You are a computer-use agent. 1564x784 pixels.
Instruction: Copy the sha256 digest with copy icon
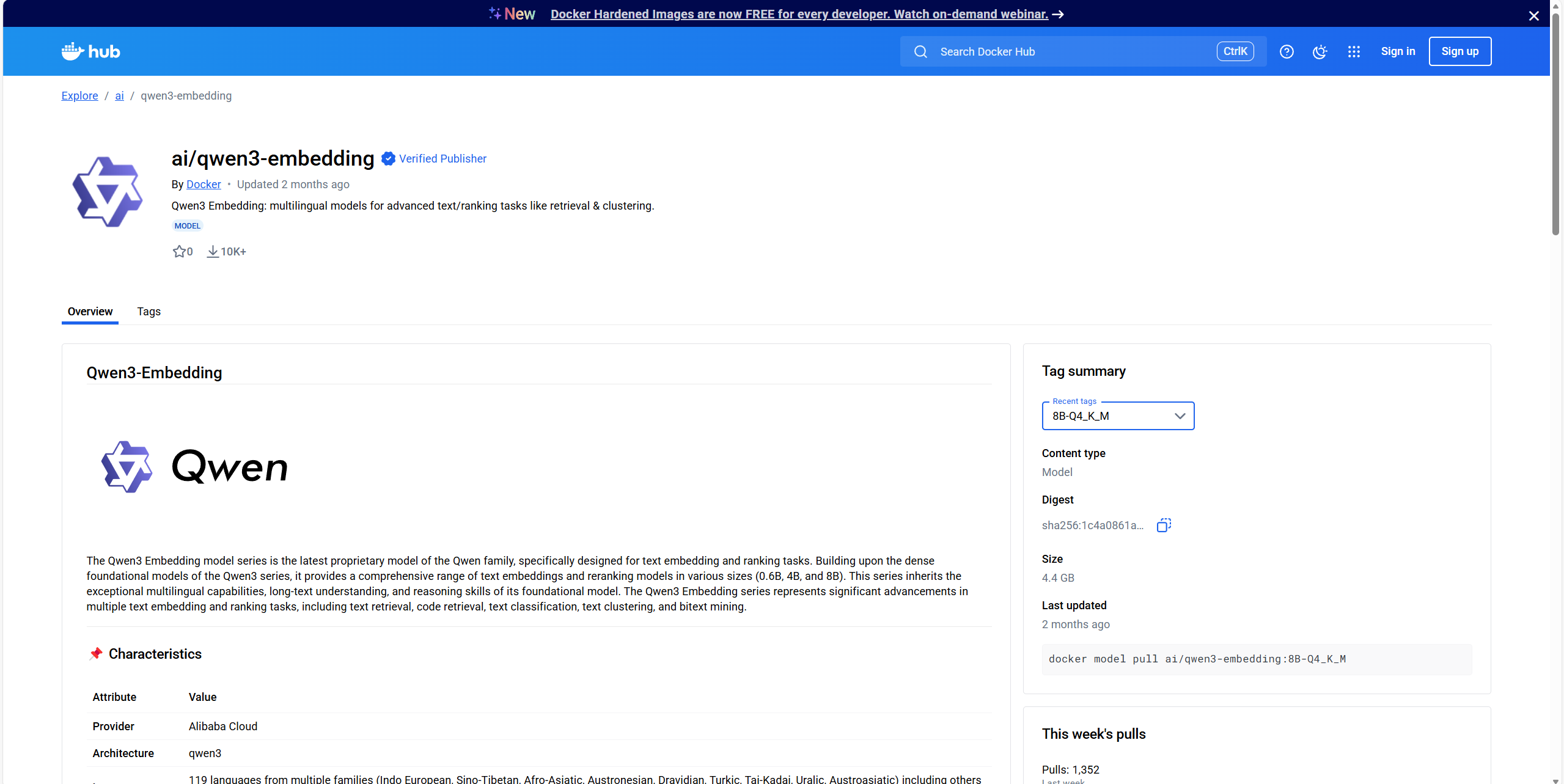coord(1164,525)
